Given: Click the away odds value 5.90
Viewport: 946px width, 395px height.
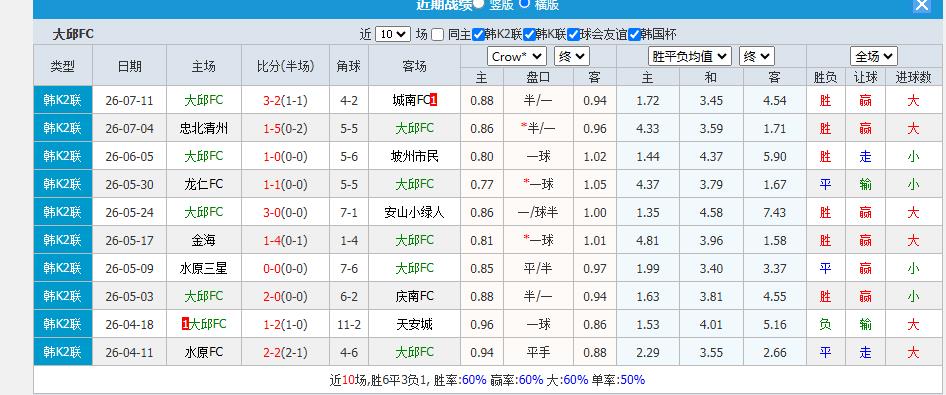Looking at the screenshot, I should (x=775, y=157).
